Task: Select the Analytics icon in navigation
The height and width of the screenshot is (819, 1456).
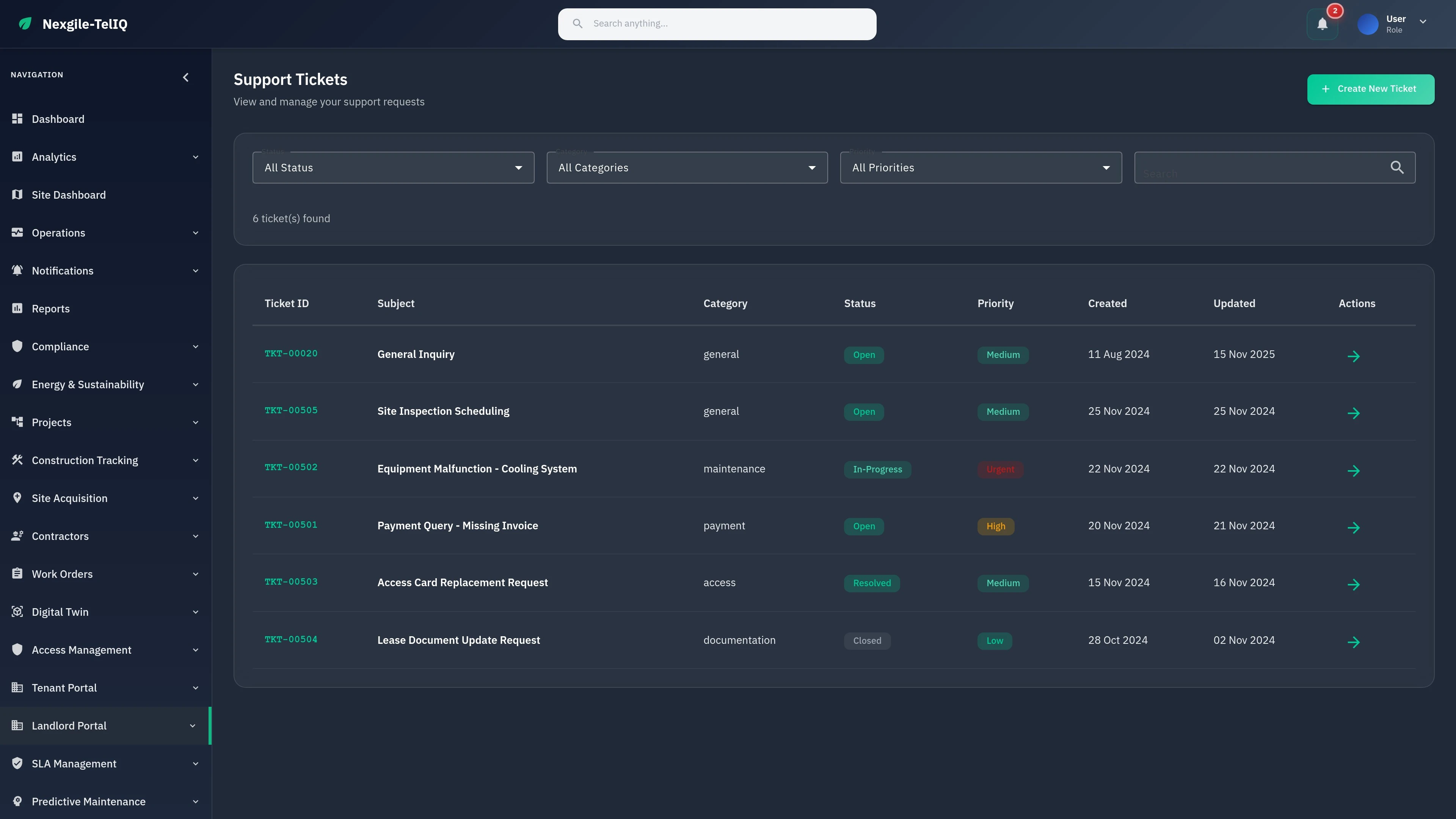Action: point(17,157)
